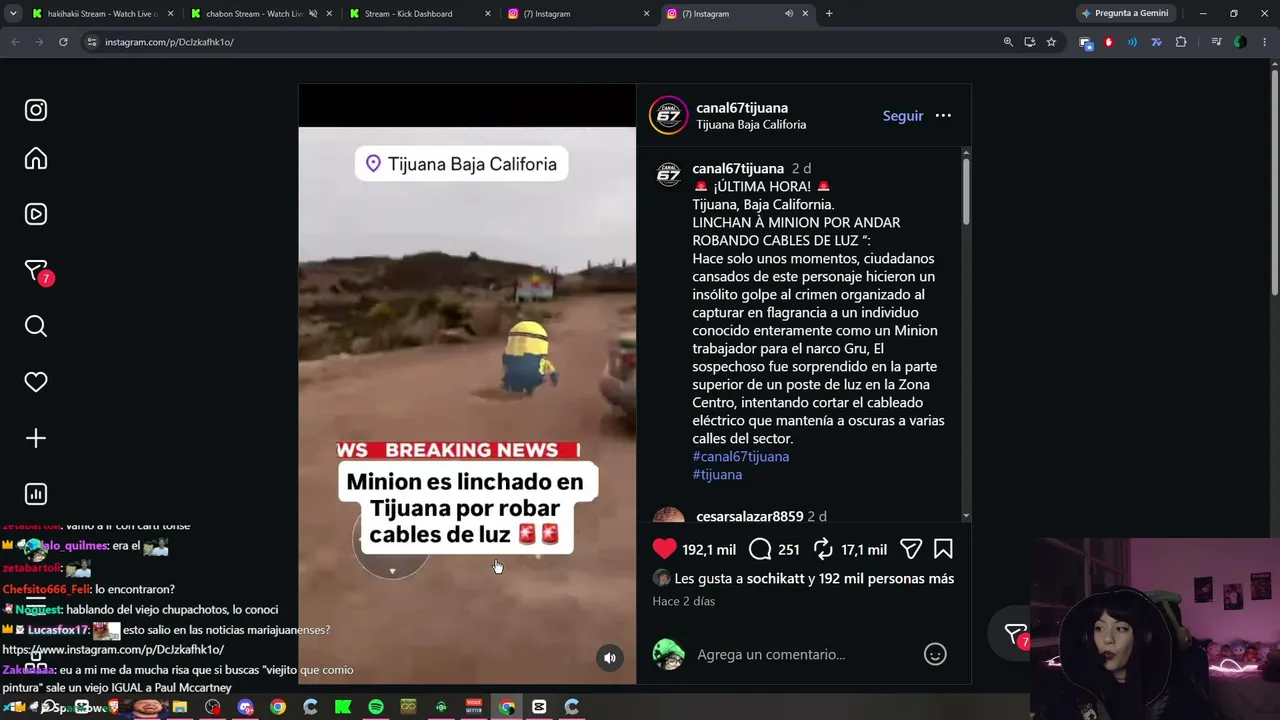
Task: Open the Kick app from the taskbar
Action: coord(343,707)
